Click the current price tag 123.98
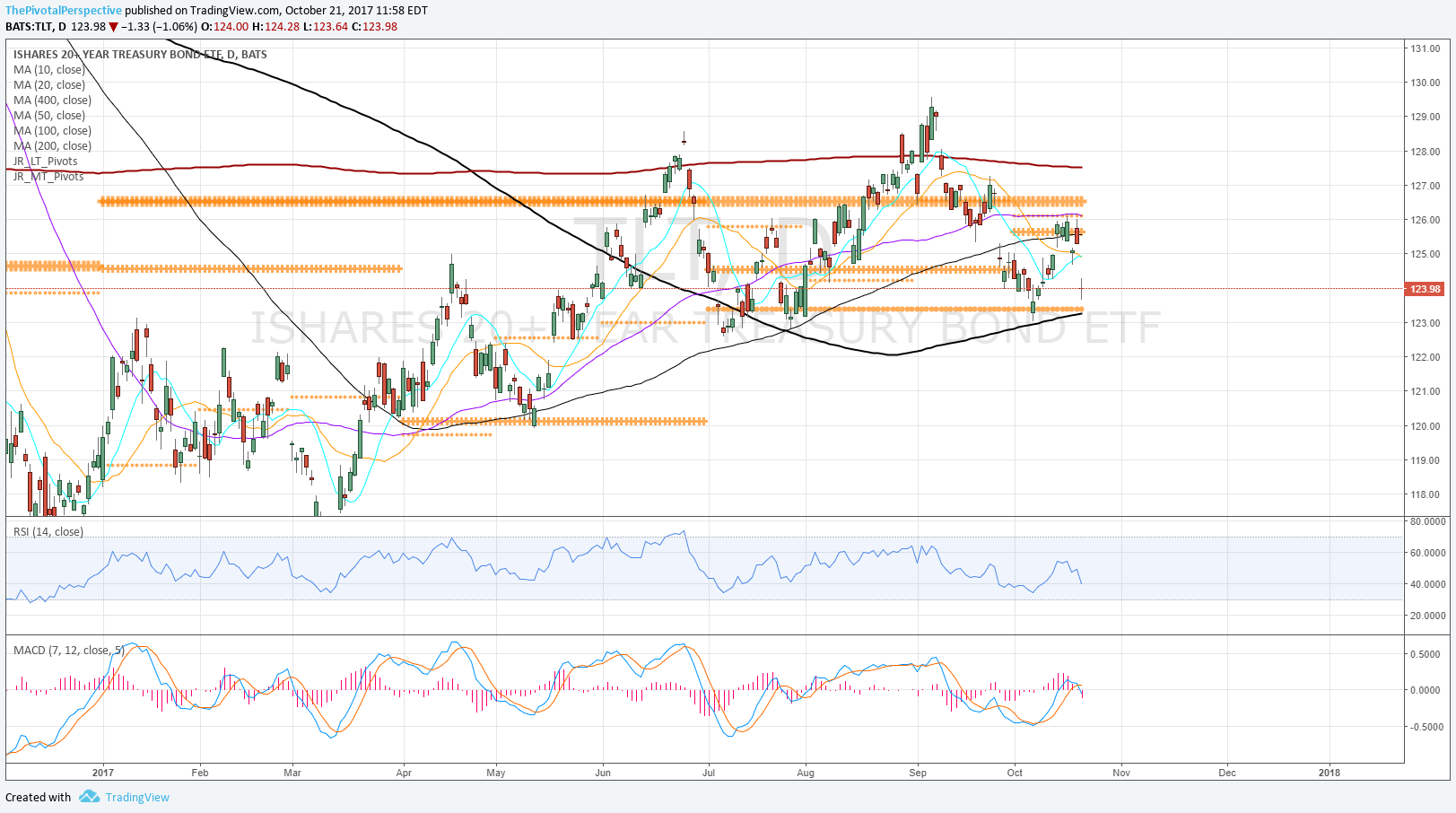 coord(1425,289)
